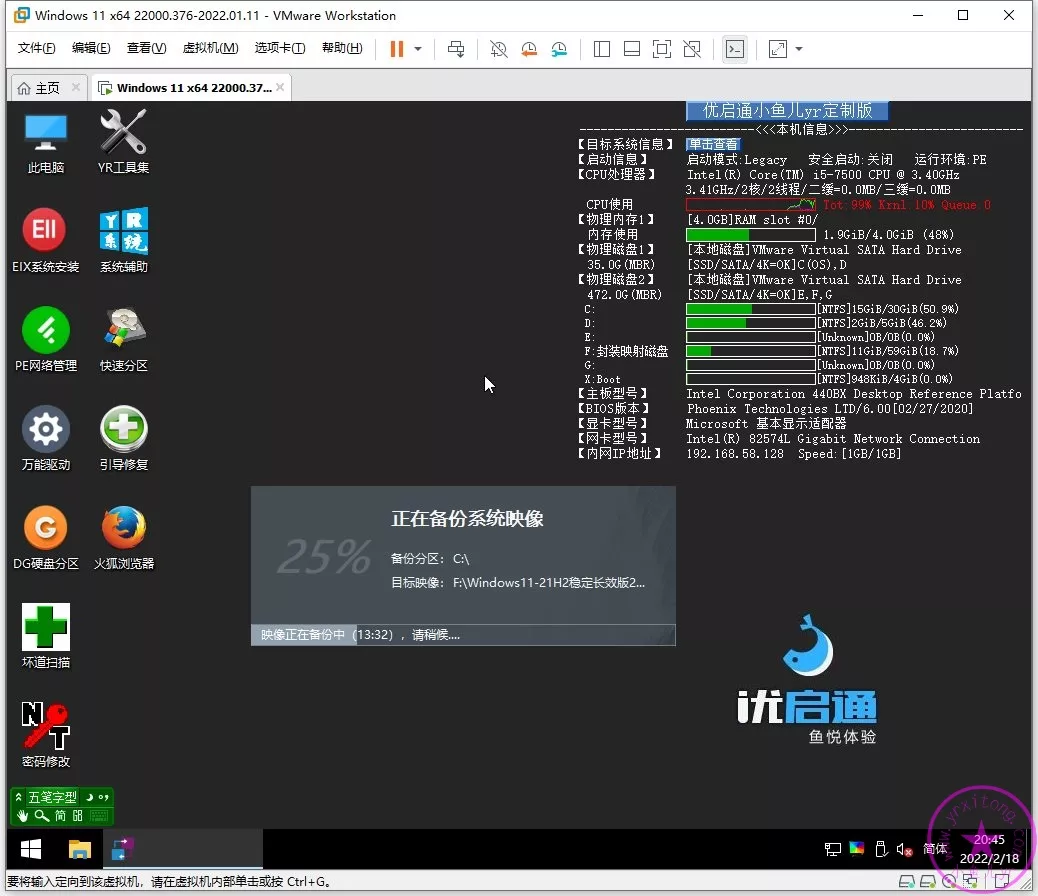Click the Windows Start button in taskbar
This screenshot has height=896, width=1038.
click(31, 849)
